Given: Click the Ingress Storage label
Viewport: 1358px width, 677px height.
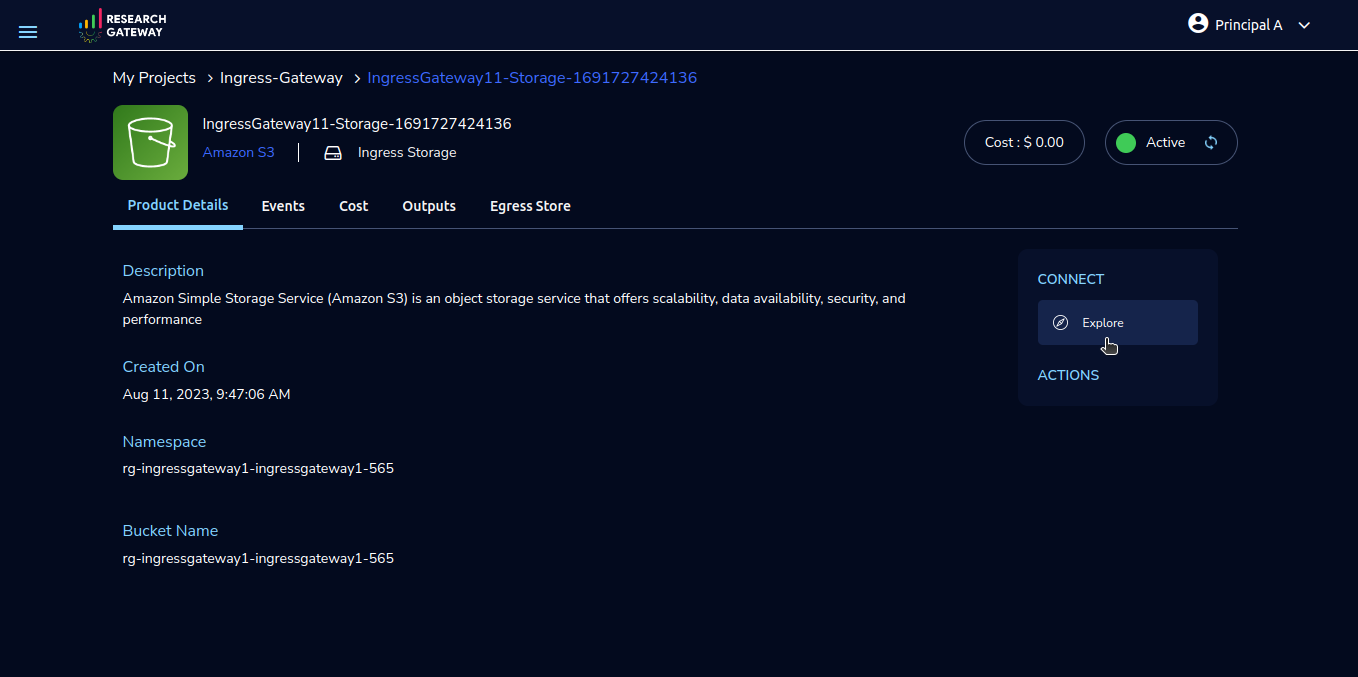Looking at the screenshot, I should click(407, 153).
